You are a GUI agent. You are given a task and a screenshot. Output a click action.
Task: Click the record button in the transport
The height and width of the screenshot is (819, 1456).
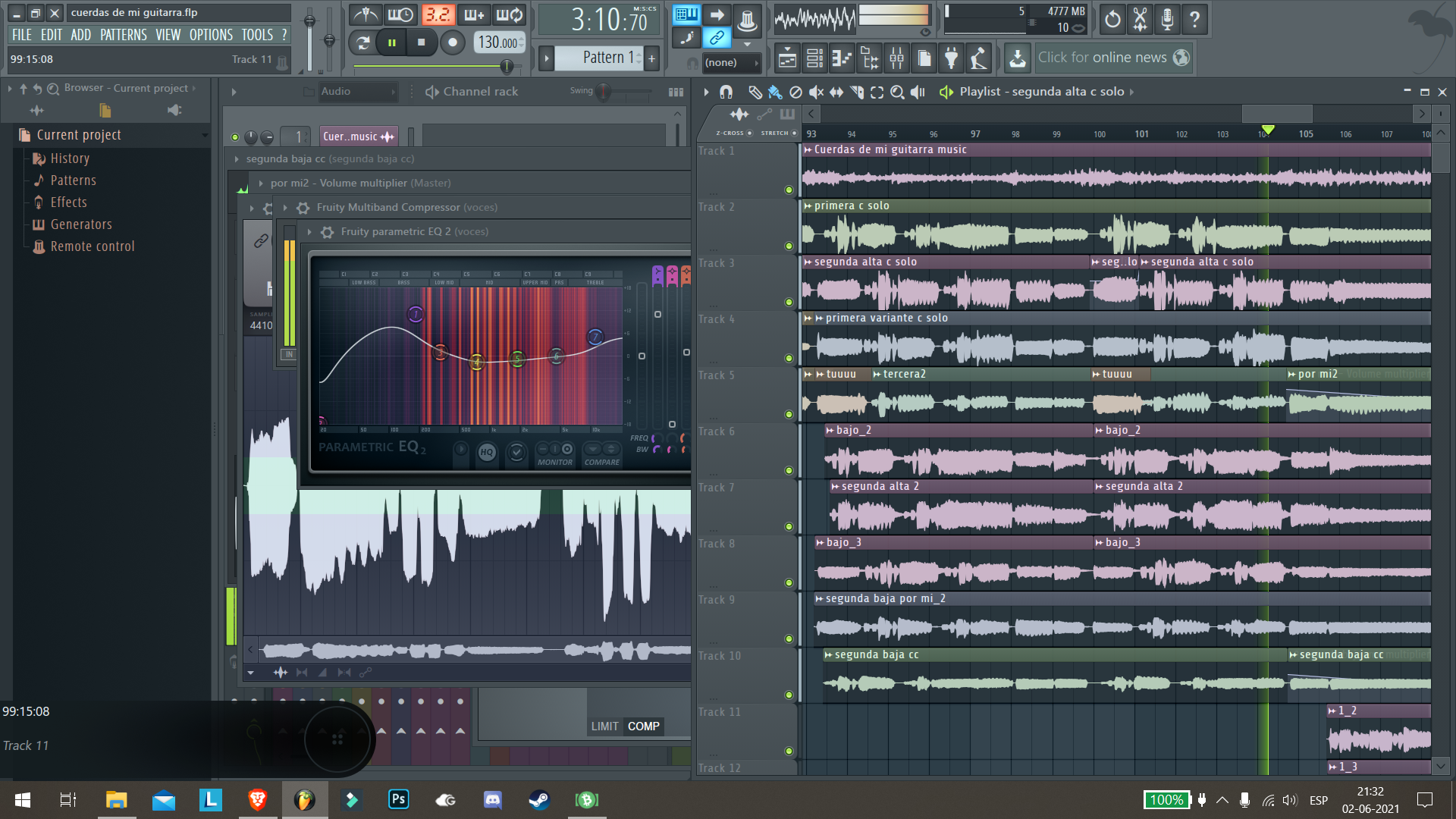point(452,42)
